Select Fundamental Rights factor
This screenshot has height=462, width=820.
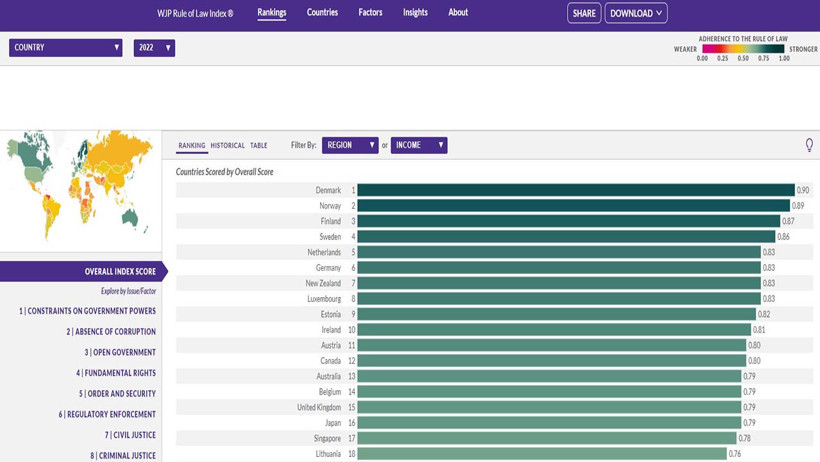(116, 373)
